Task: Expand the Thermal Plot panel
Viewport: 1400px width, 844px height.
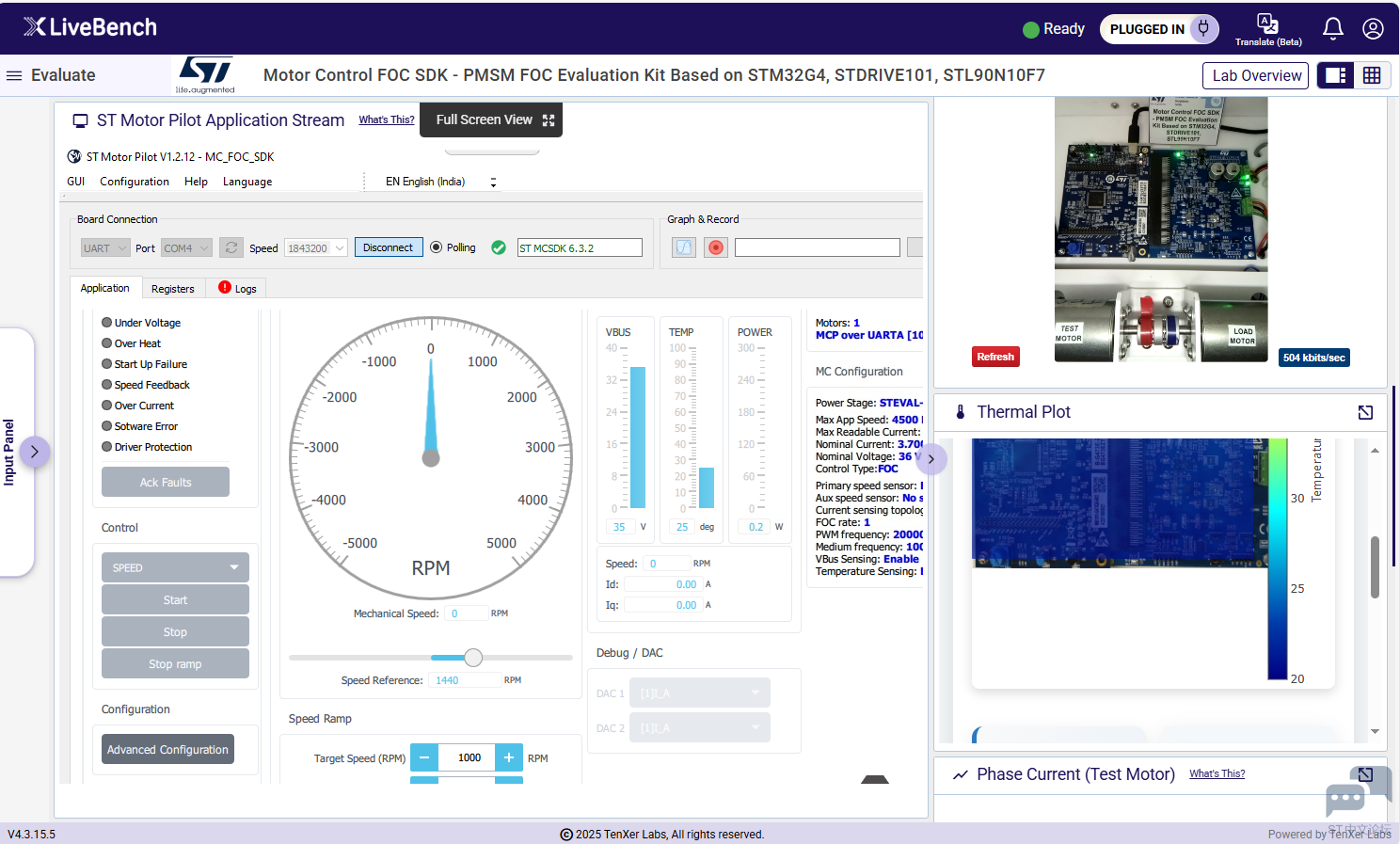Action: point(1365,412)
